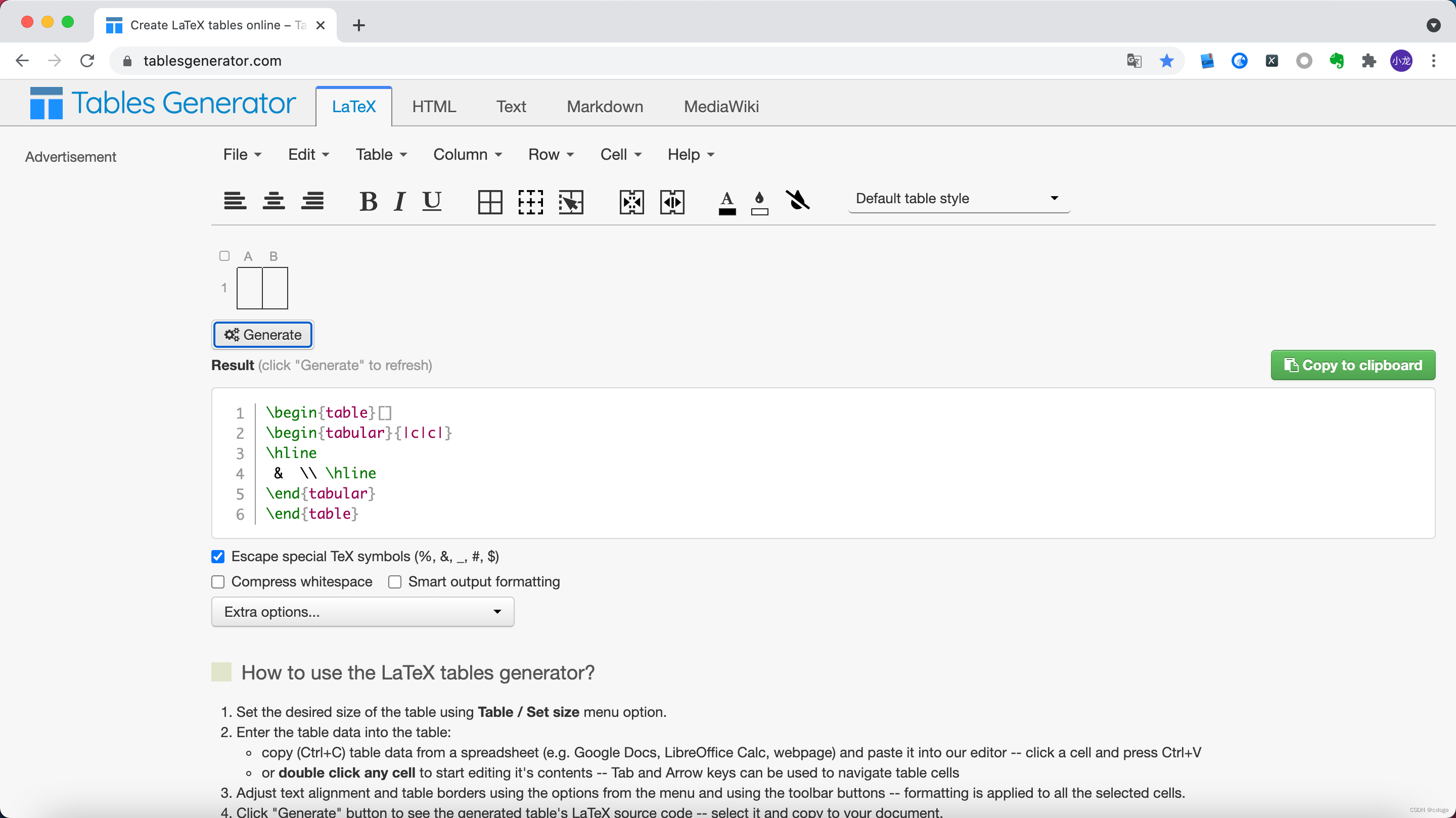
Task: Expand the Extra options dropdown
Action: click(363, 612)
